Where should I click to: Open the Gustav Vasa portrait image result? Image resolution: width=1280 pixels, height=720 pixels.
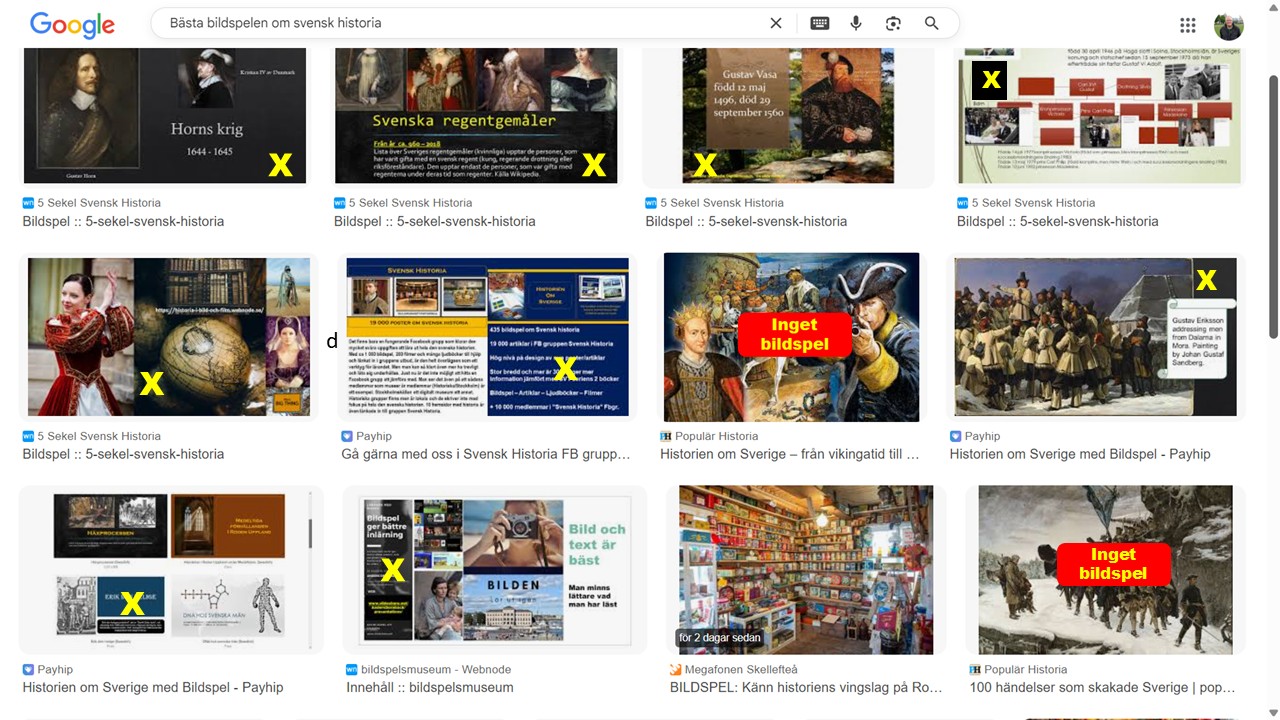coord(790,116)
